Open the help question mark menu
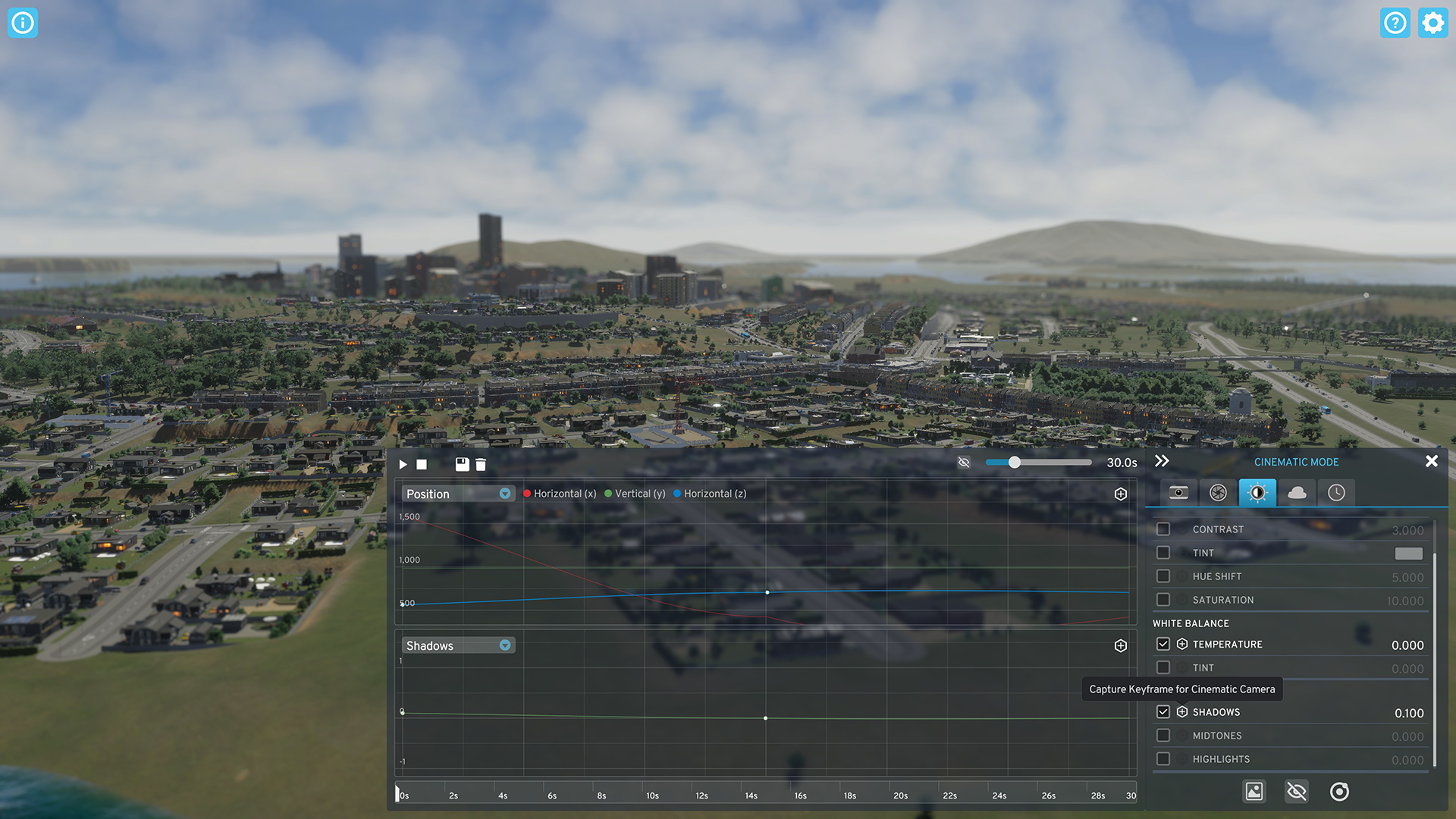Image resolution: width=1456 pixels, height=819 pixels. tap(1395, 23)
